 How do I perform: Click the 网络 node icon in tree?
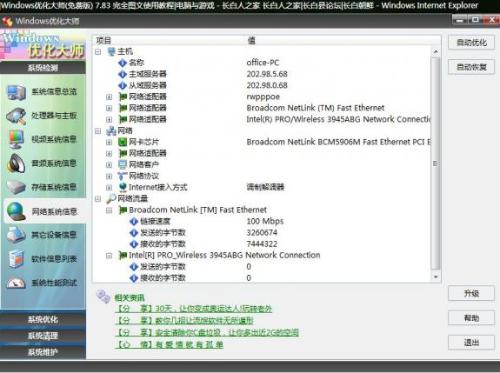pos(111,131)
